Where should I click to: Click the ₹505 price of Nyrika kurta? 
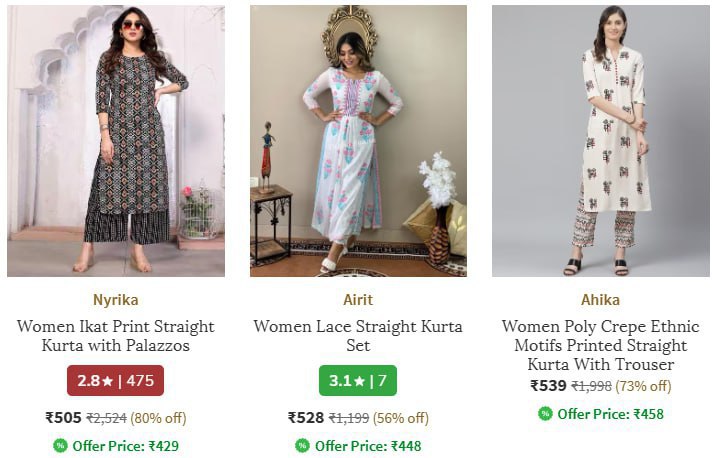tap(63, 418)
